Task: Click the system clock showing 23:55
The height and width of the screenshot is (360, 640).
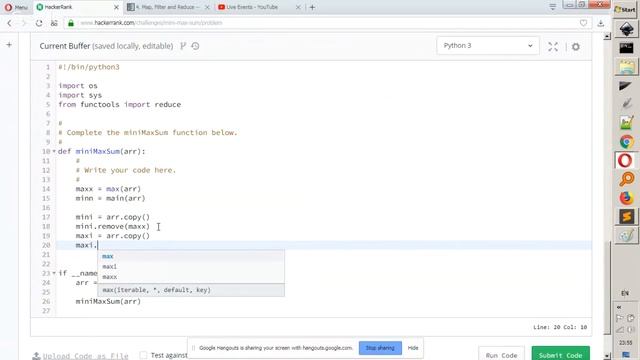Action: click(625, 343)
